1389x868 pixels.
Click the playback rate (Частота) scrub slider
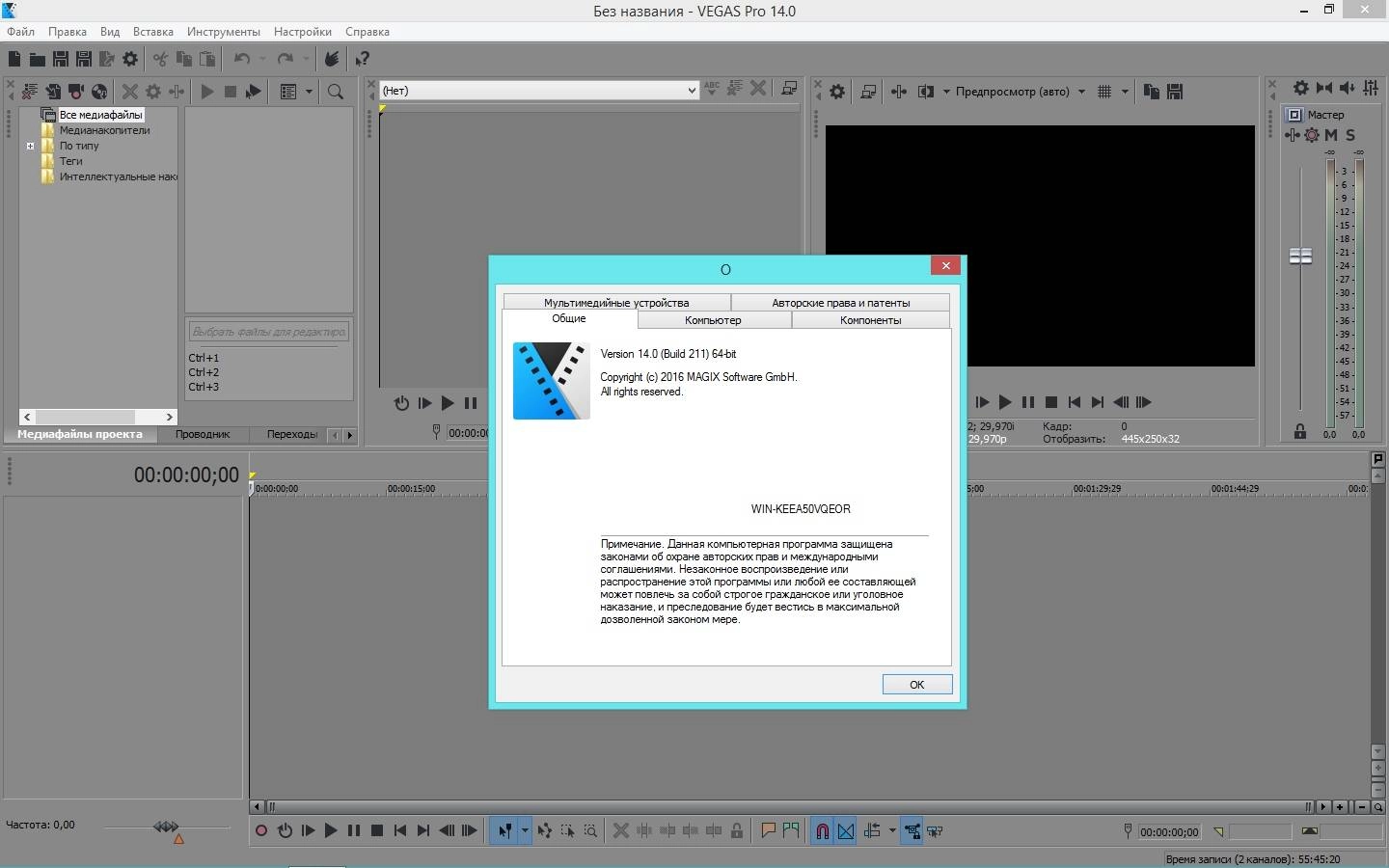tap(166, 827)
